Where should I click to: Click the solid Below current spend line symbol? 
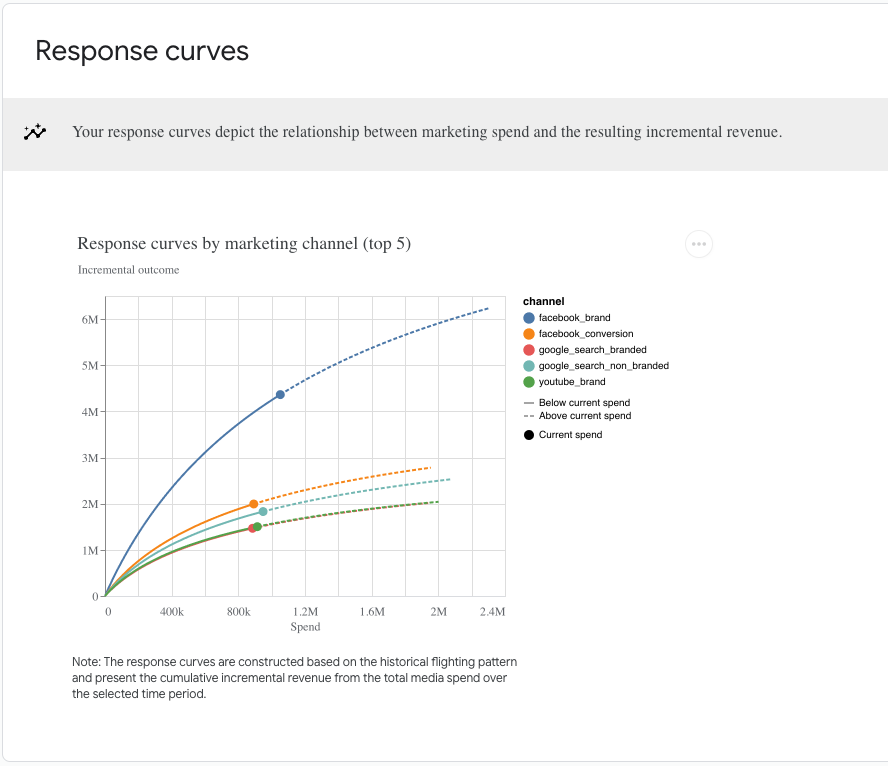529,403
